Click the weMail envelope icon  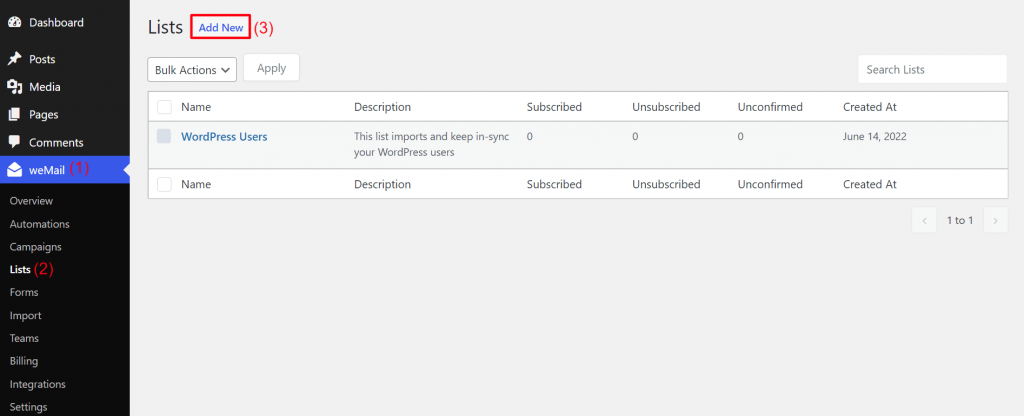tap(14, 170)
